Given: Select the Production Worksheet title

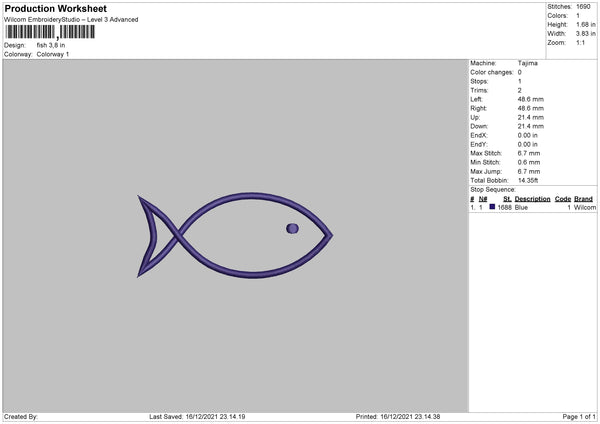Looking at the screenshot, I should point(55,8).
